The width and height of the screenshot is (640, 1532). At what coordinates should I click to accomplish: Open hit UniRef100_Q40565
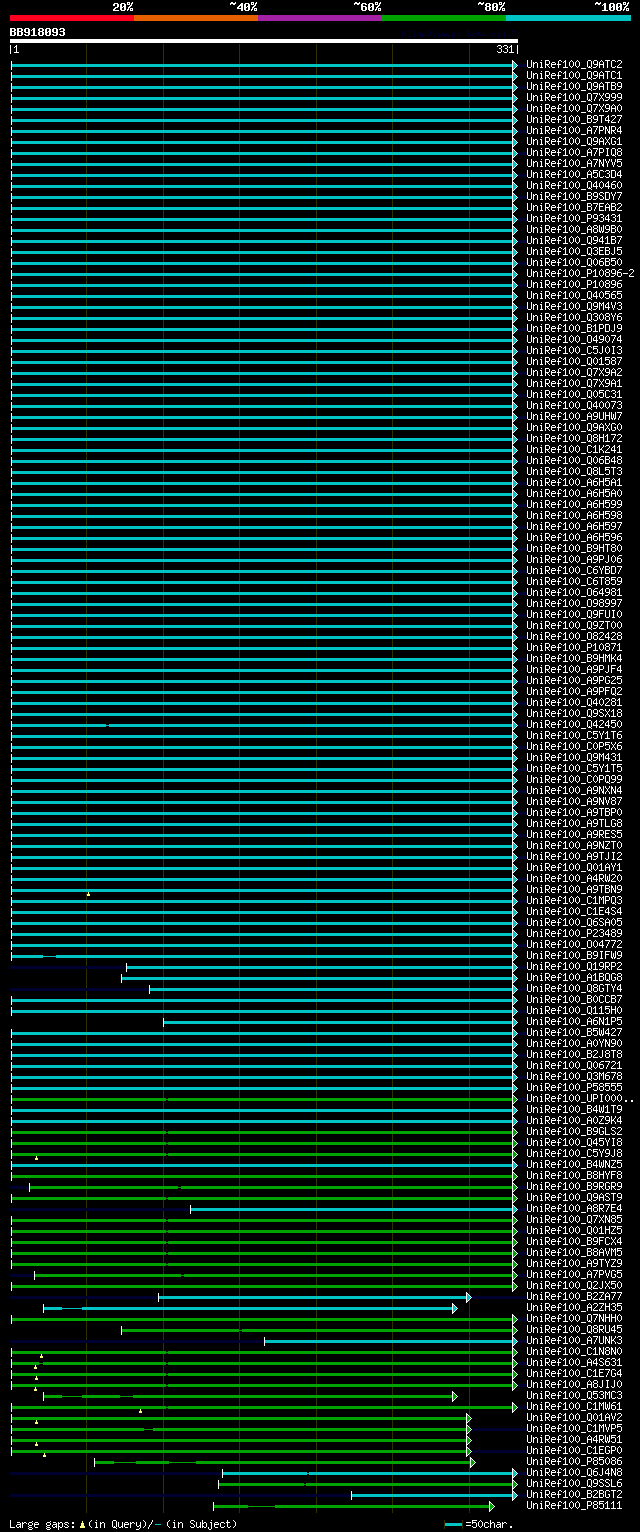574,296
